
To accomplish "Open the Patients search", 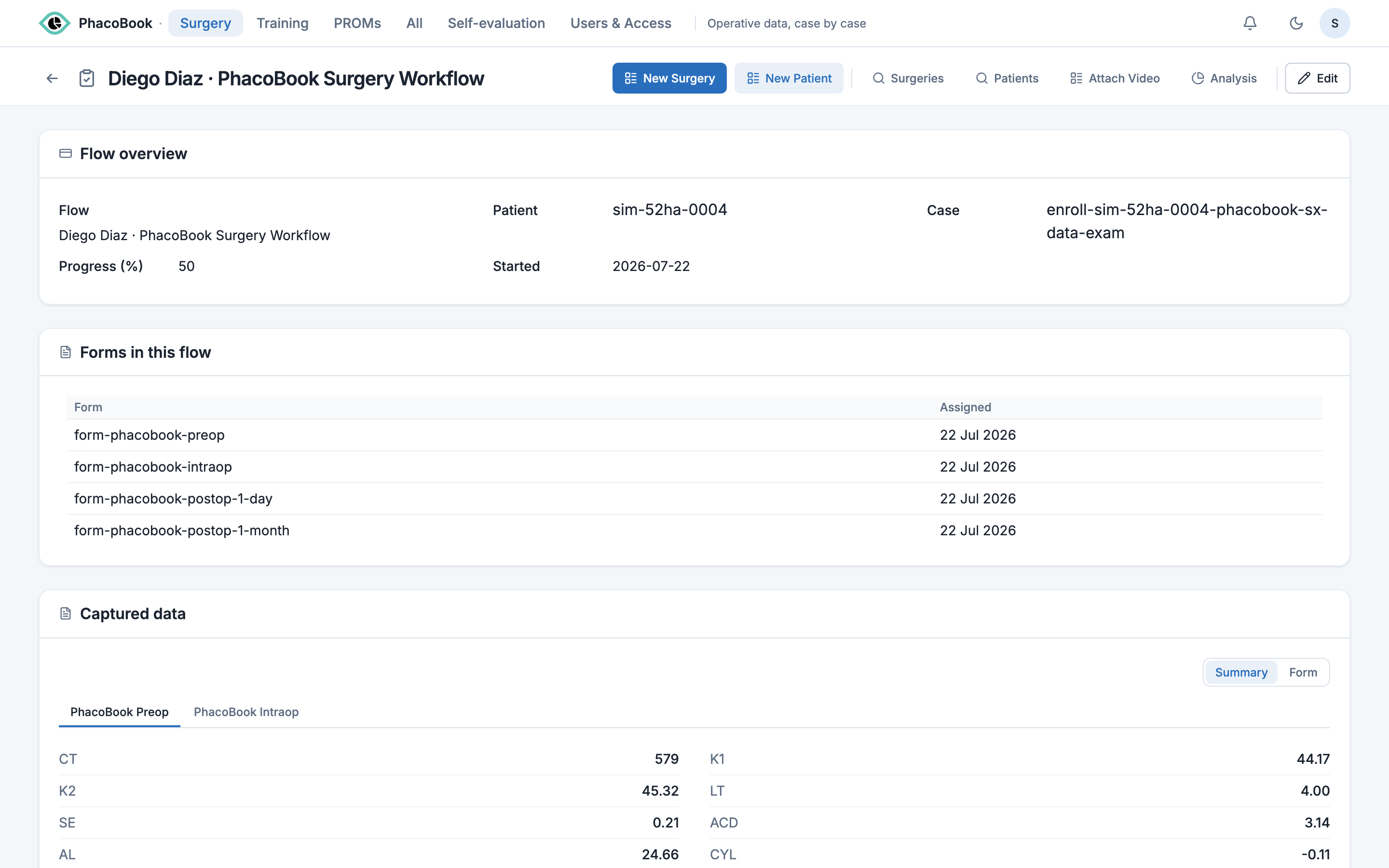I will pyautogui.click(x=1007, y=78).
